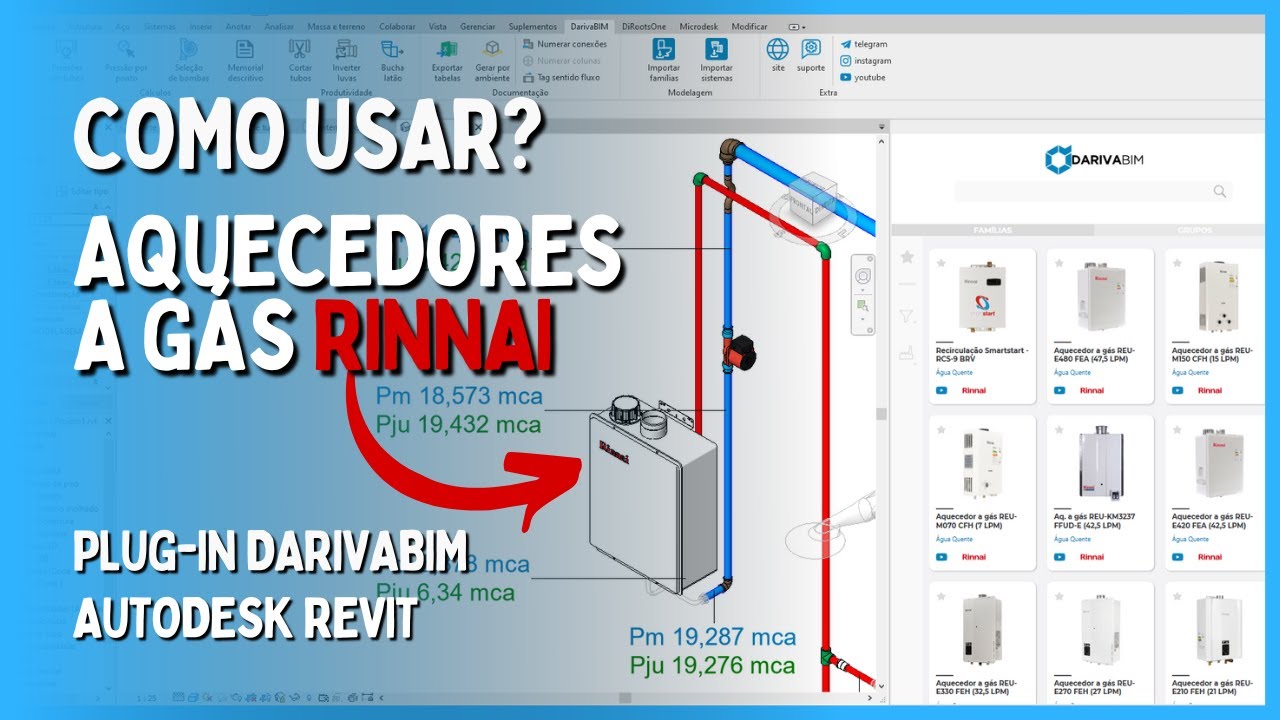The width and height of the screenshot is (1280, 720).
Task: Click the filter funnel in the DarivaBIM sidebar
Action: pos(907,317)
